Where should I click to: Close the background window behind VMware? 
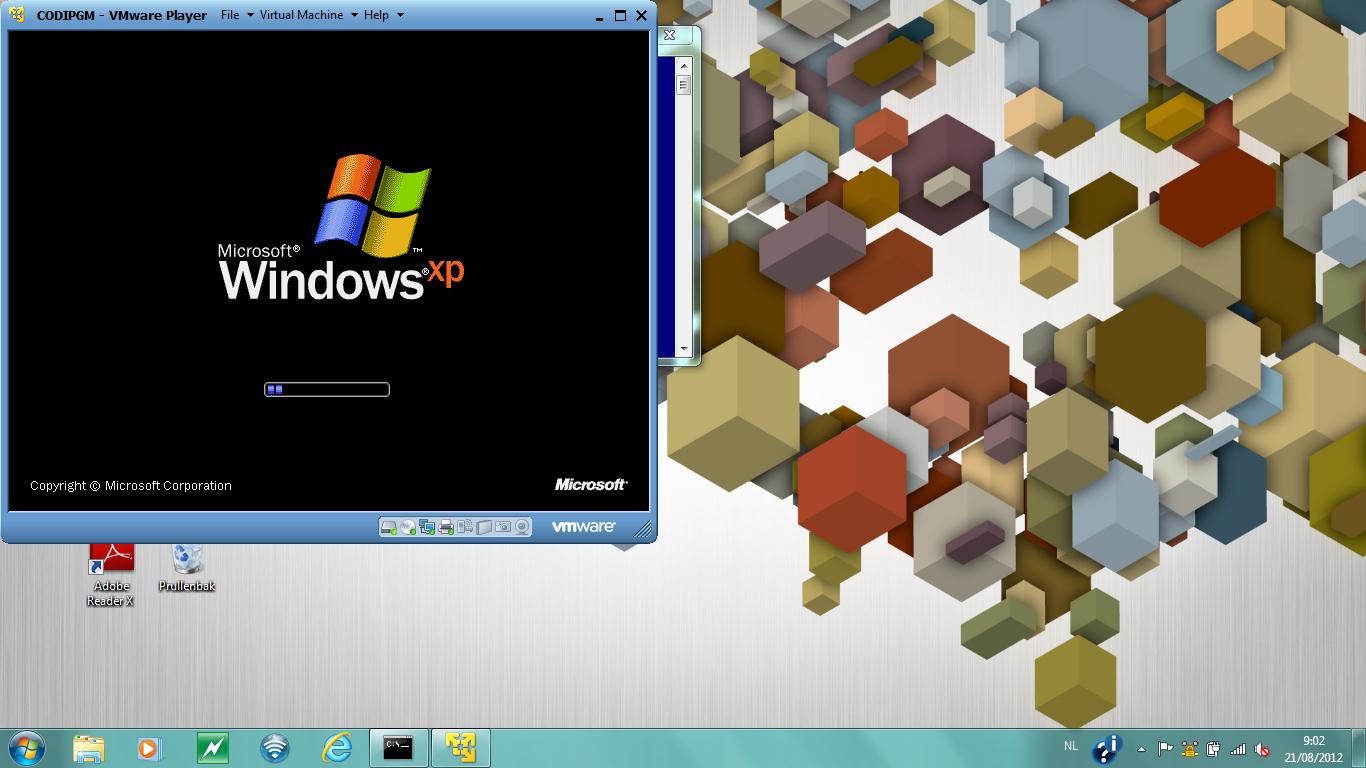670,35
